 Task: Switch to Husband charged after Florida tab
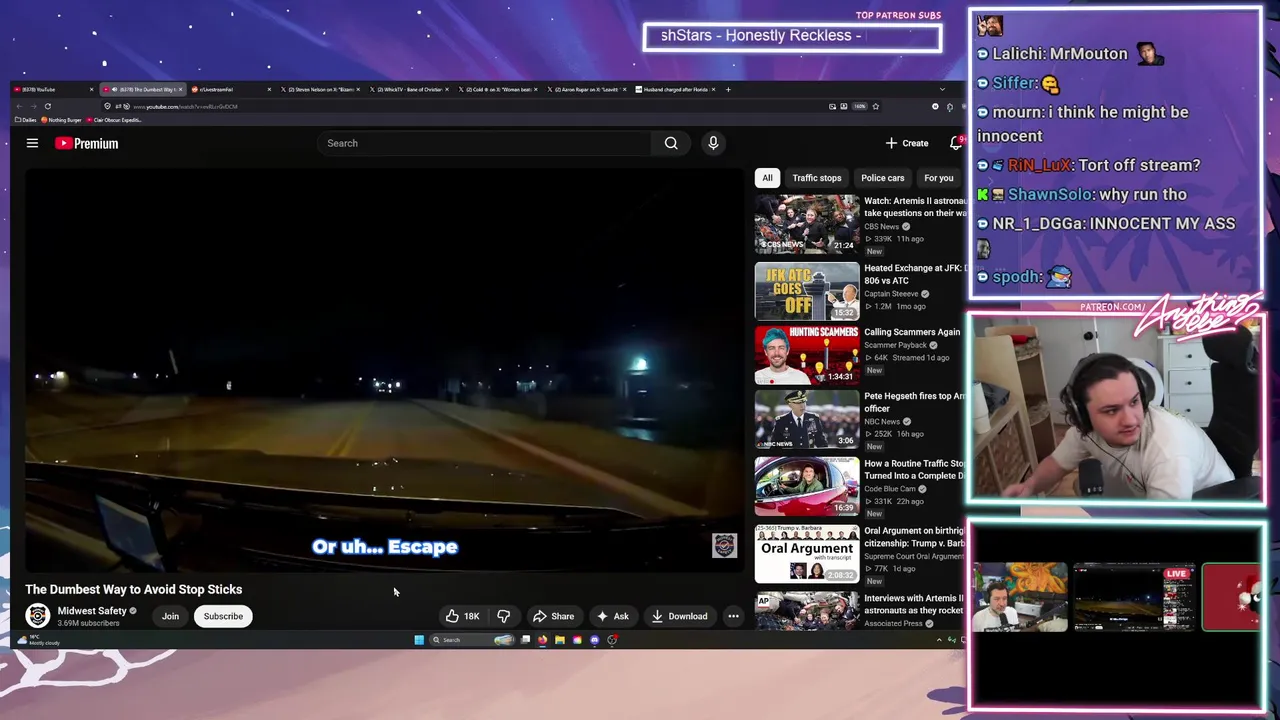[x=675, y=90]
